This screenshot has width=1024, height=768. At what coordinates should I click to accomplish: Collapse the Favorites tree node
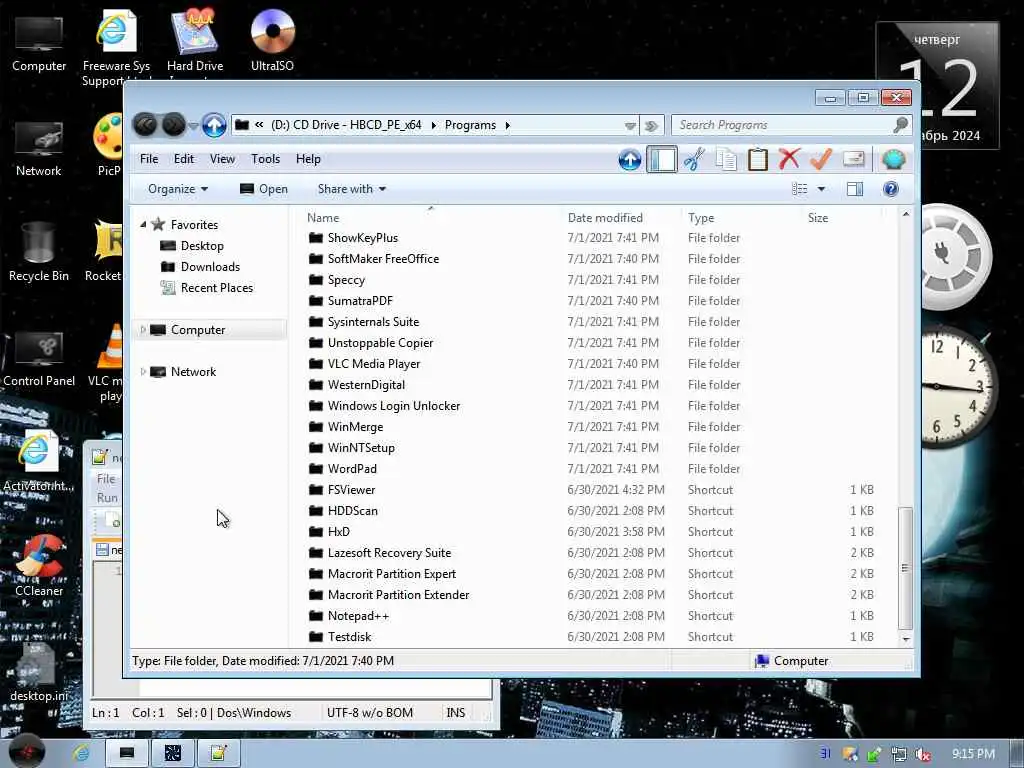(143, 224)
